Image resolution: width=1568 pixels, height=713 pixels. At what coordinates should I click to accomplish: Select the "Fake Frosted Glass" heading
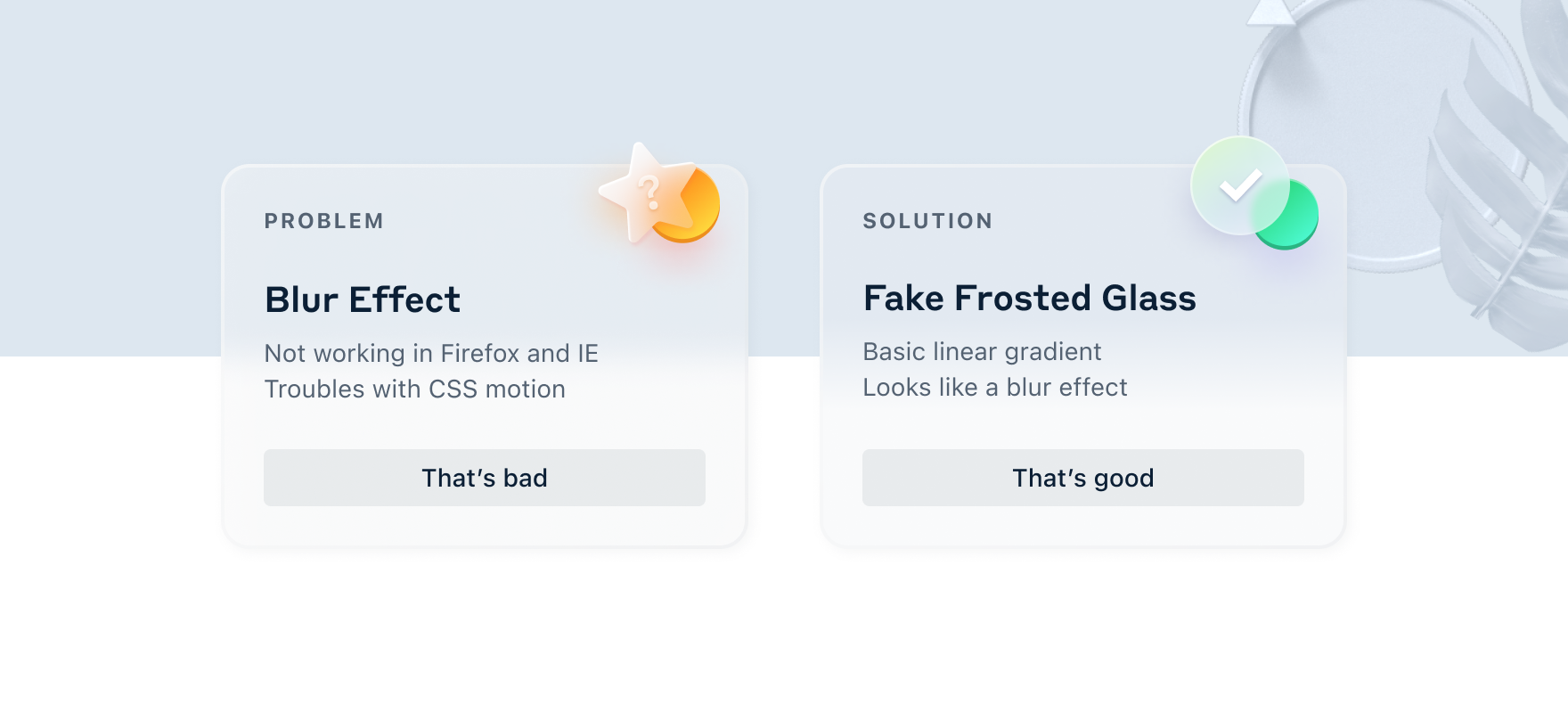click(1029, 299)
